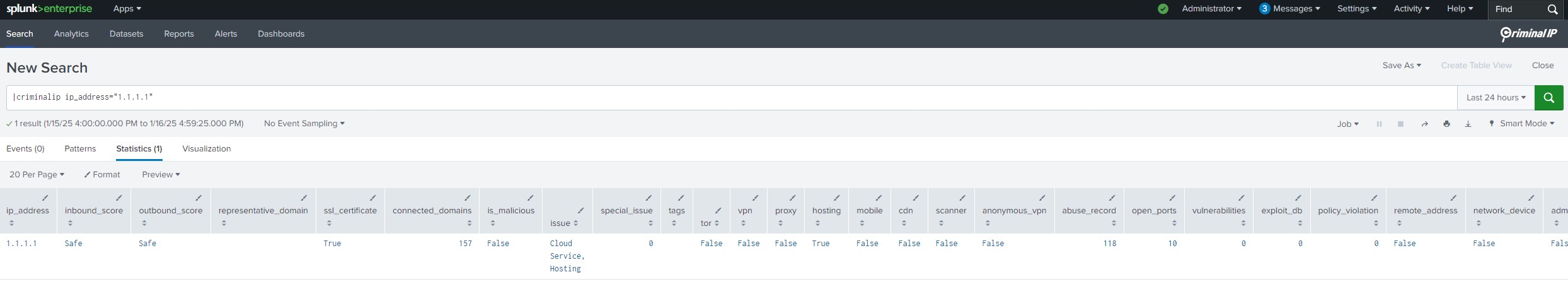Open the Preview dropdown
1568x284 pixels.
pos(161,175)
